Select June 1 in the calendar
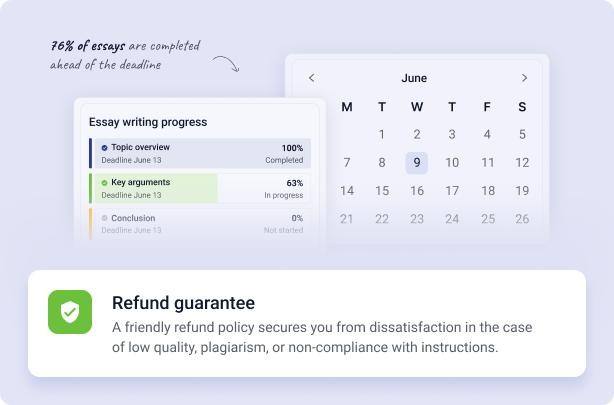The image size is (614, 405). pyautogui.click(x=382, y=135)
